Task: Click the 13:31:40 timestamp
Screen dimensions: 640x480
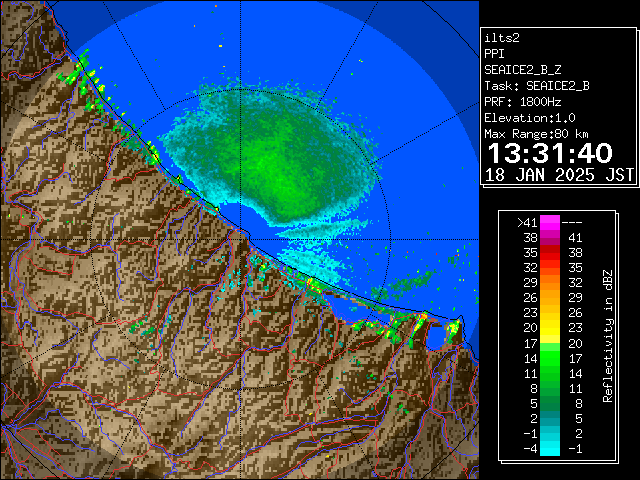Action: 550,153
